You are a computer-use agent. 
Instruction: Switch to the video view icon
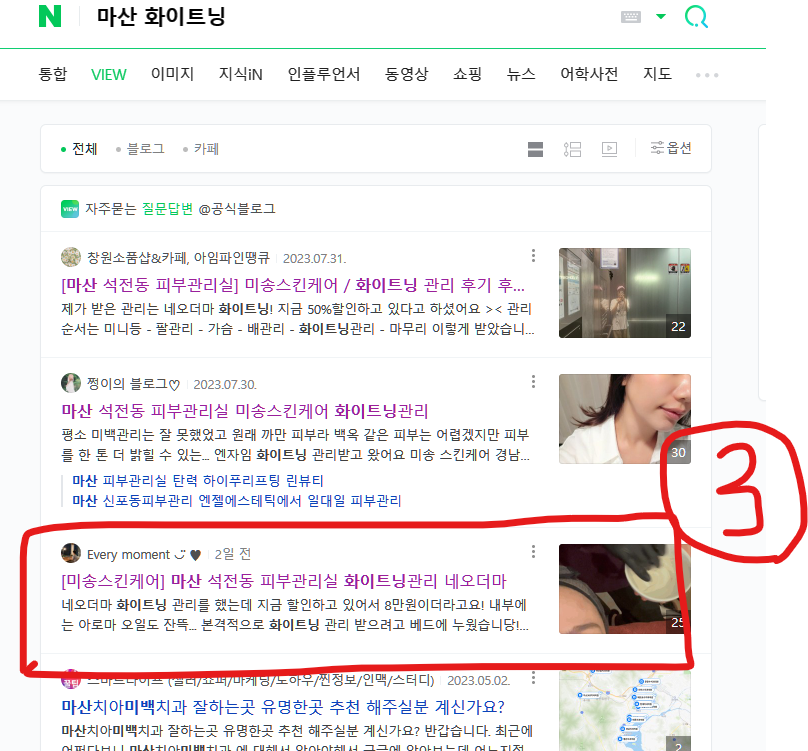coord(610,149)
